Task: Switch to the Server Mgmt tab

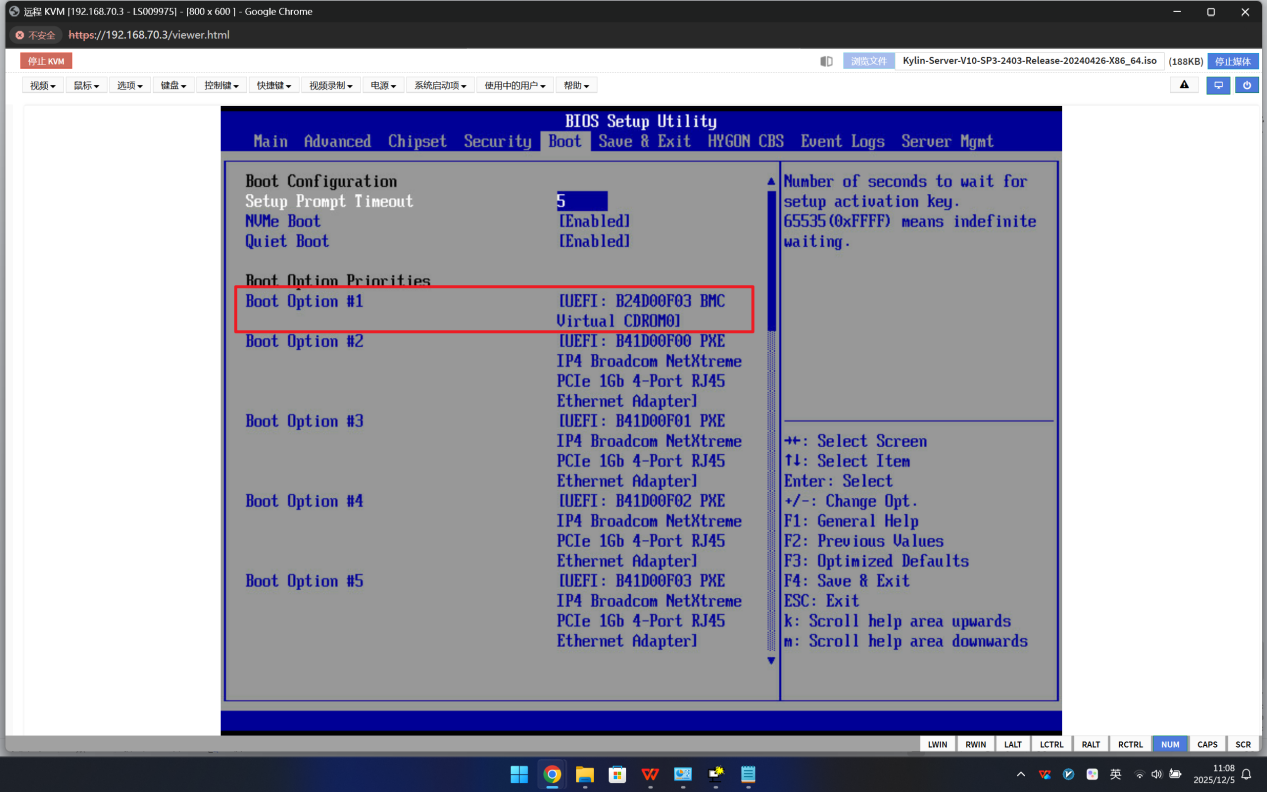Action: (x=947, y=141)
